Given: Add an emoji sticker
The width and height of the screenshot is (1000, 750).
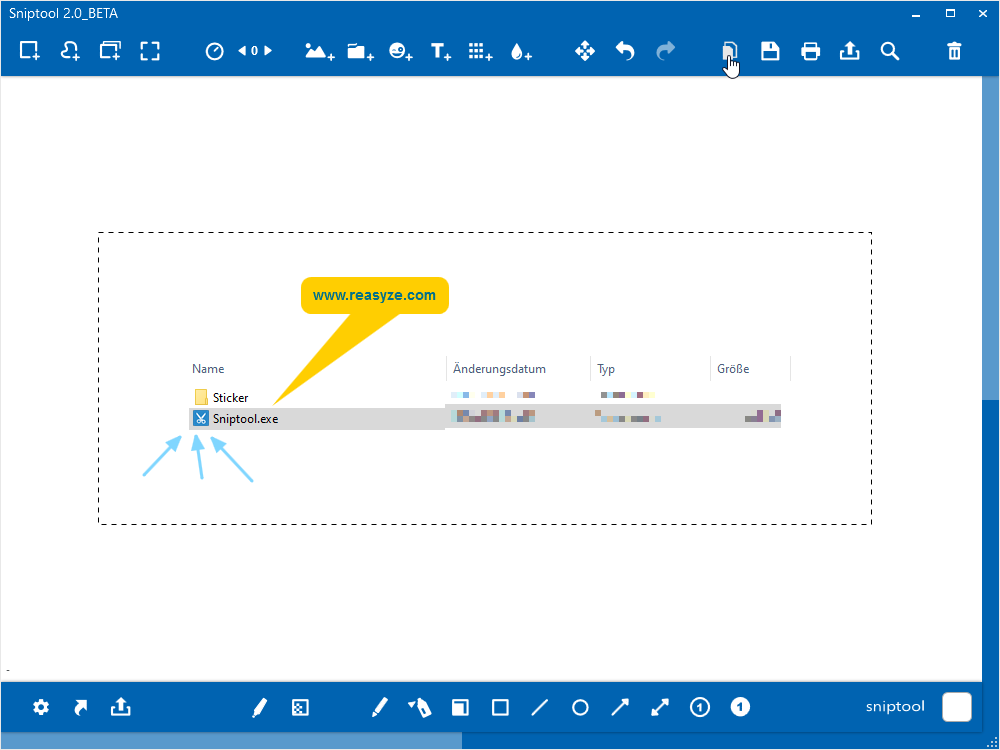Looking at the screenshot, I should pos(400,50).
